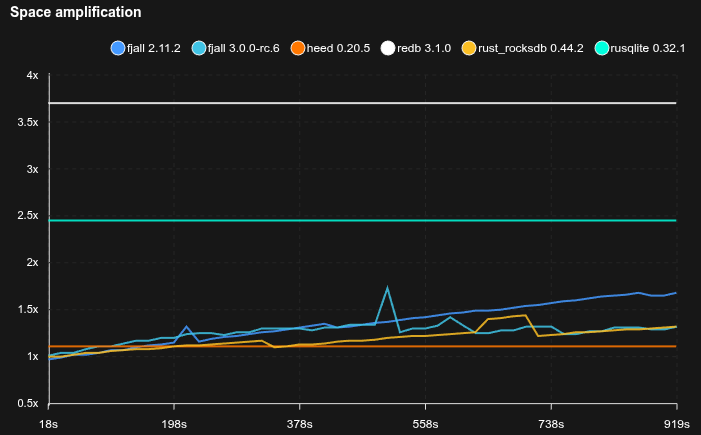Click the yellow rust_rocksdb legend circle
Viewport: 701px width, 435px height.
[x=469, y=48]
